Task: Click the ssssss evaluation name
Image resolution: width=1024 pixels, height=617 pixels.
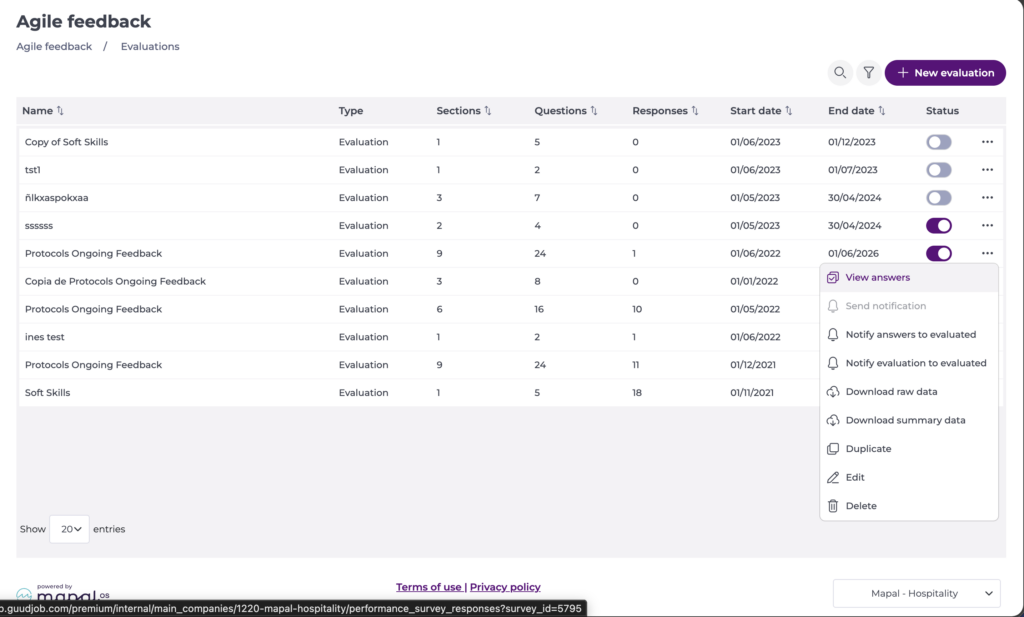Action: pyautogui.click(x=39, y=226)
